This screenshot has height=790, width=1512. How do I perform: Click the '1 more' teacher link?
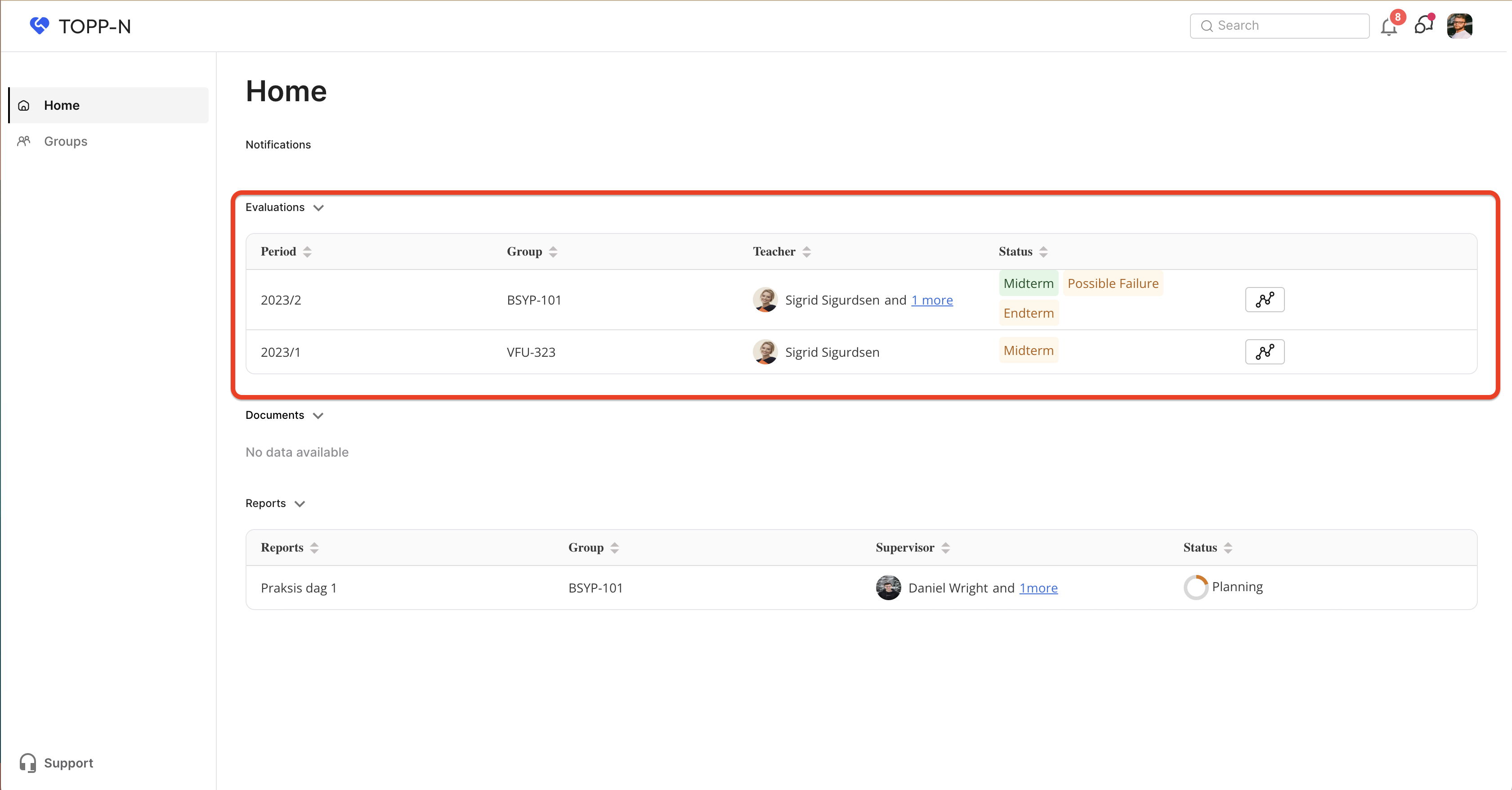[931, 300]
